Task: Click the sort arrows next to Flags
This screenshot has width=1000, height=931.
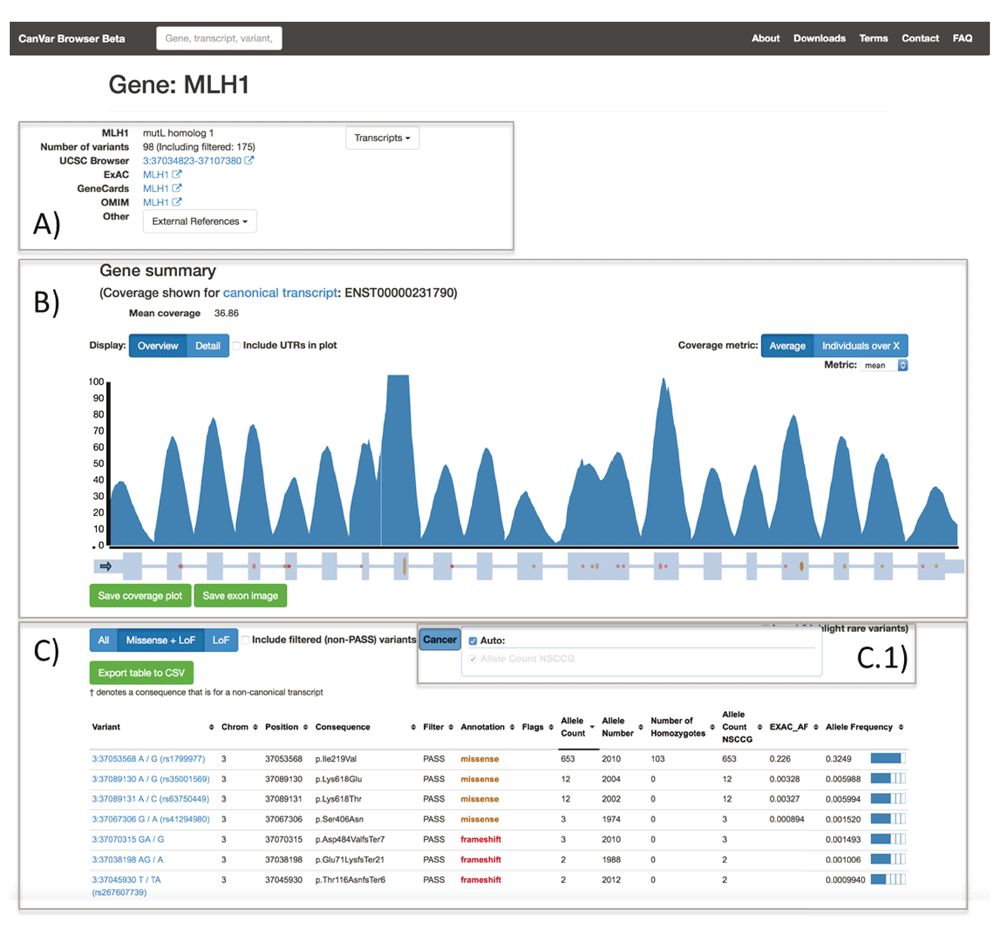Action: tap(551, 727)
